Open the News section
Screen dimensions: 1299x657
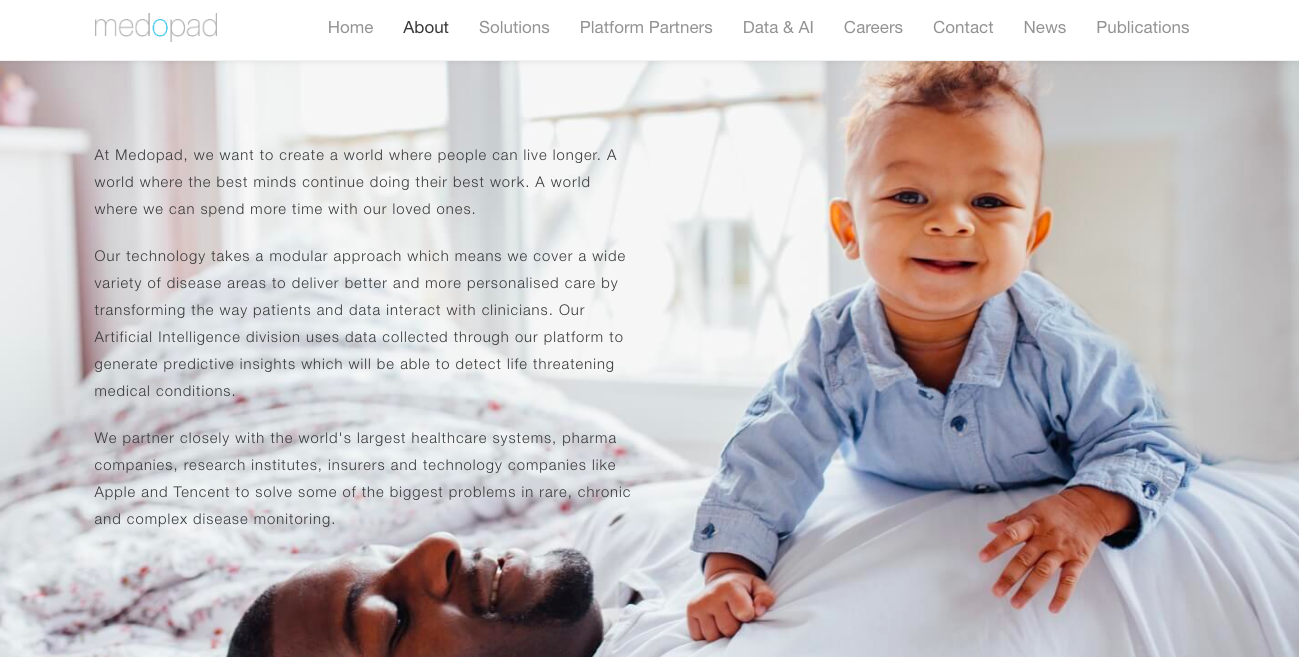pyautogui.click(x=1045, y=27)
